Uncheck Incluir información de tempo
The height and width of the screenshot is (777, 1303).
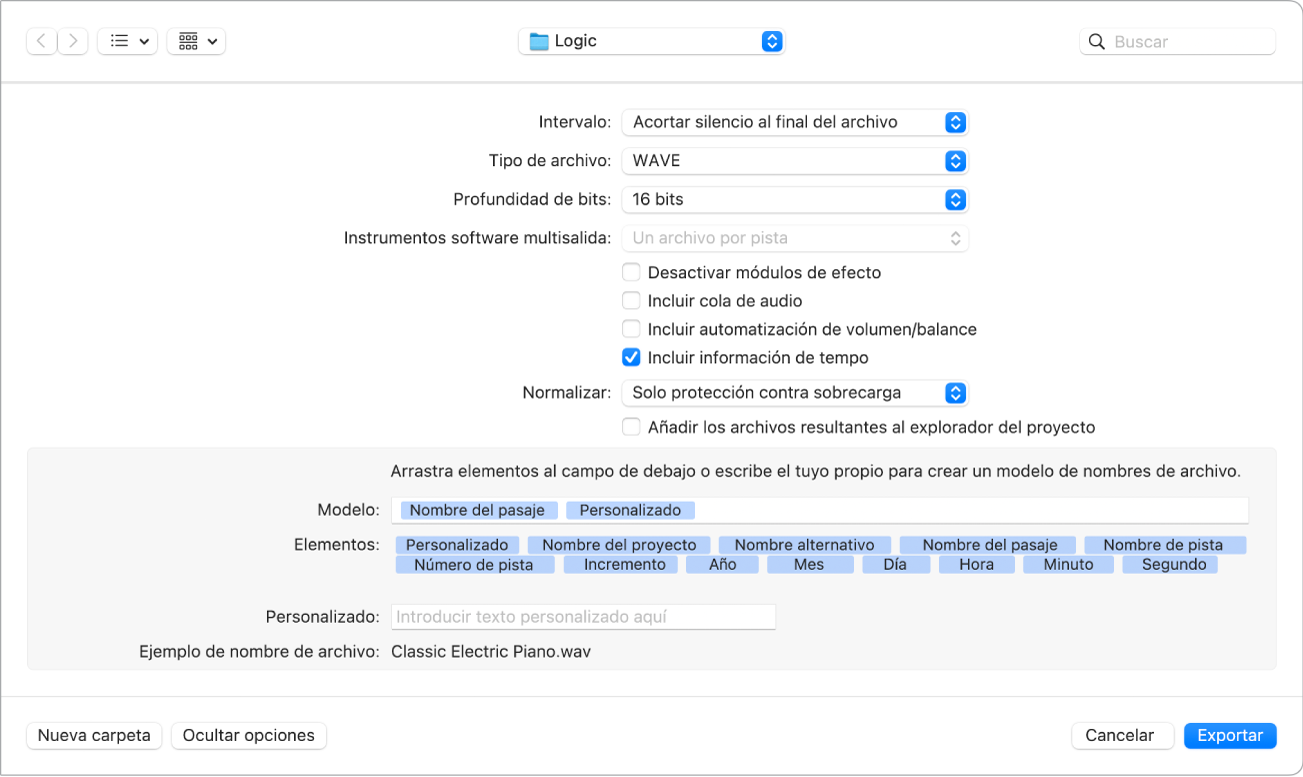[x=631, y=358]
